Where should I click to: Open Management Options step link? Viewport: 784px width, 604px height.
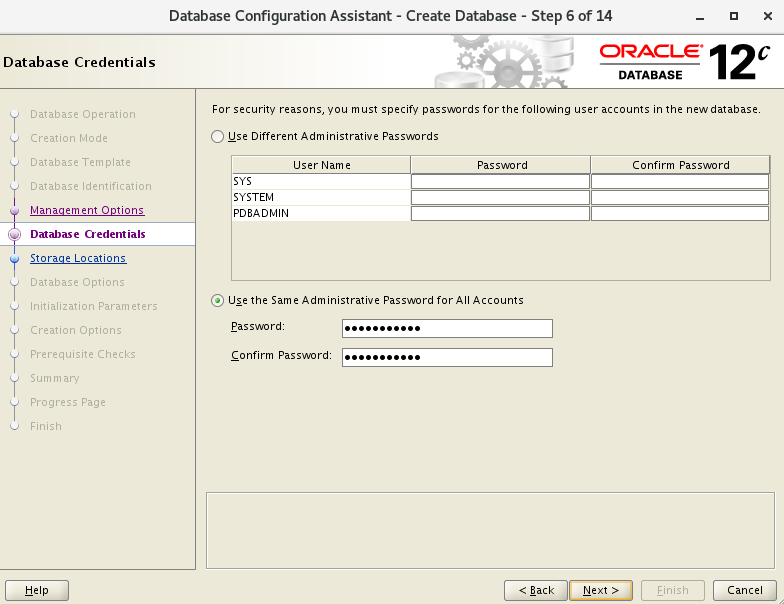87,210
